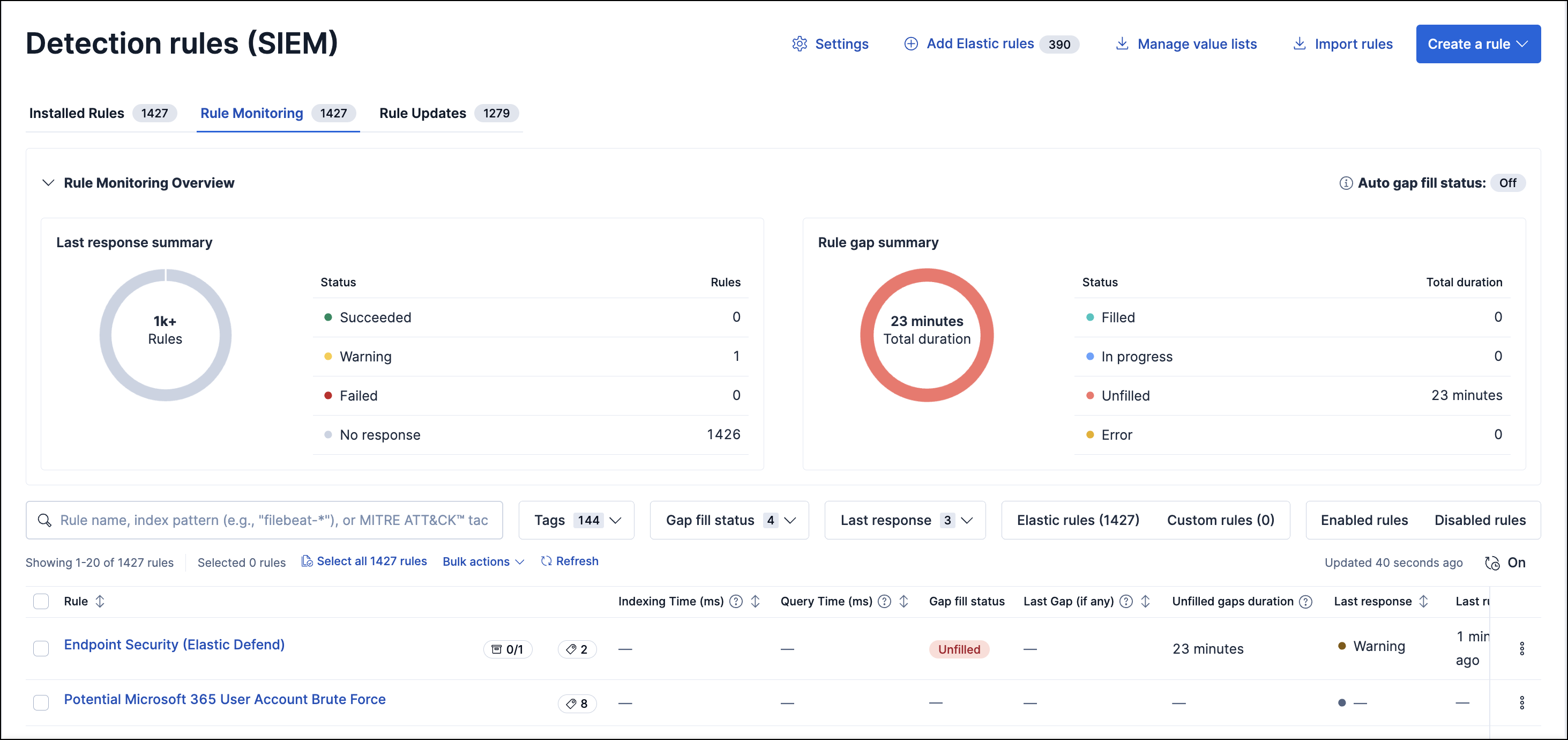The height and width of the screenshot is (740, 1568).
Task: Switch to the Rule Updates tab
Action: (x=422, y=113)
